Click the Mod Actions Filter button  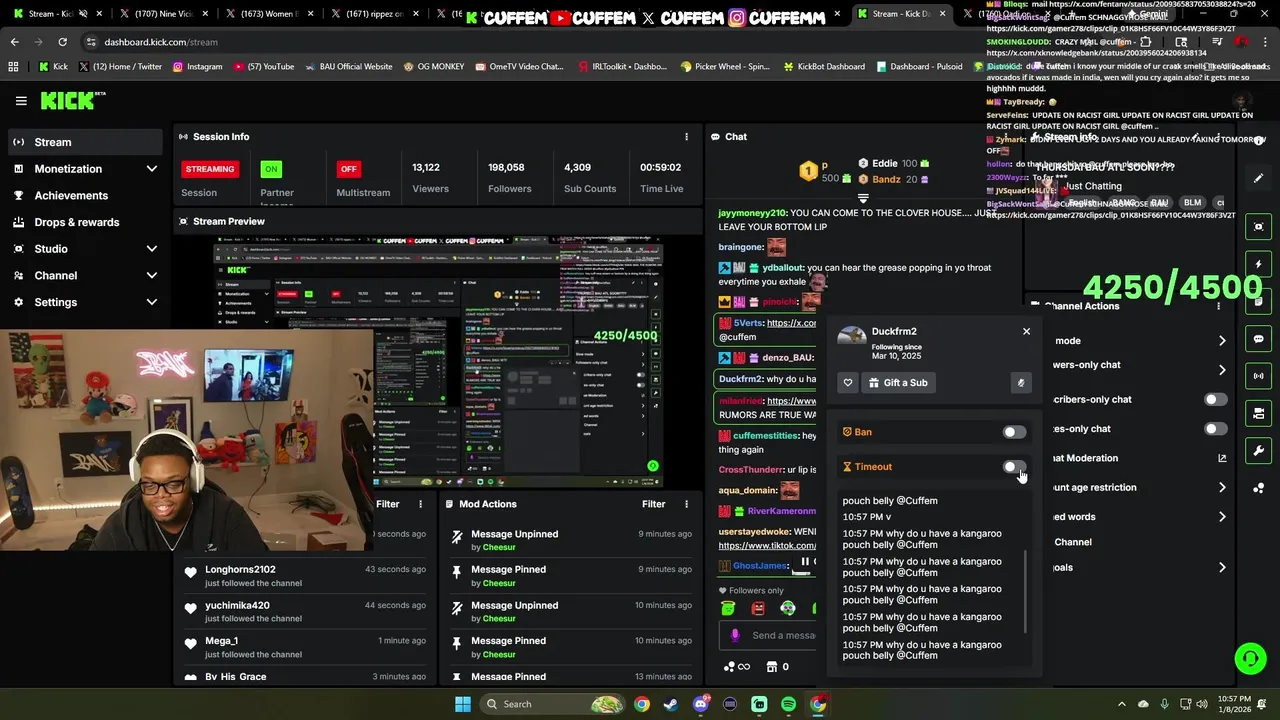(x=654, y=504)
